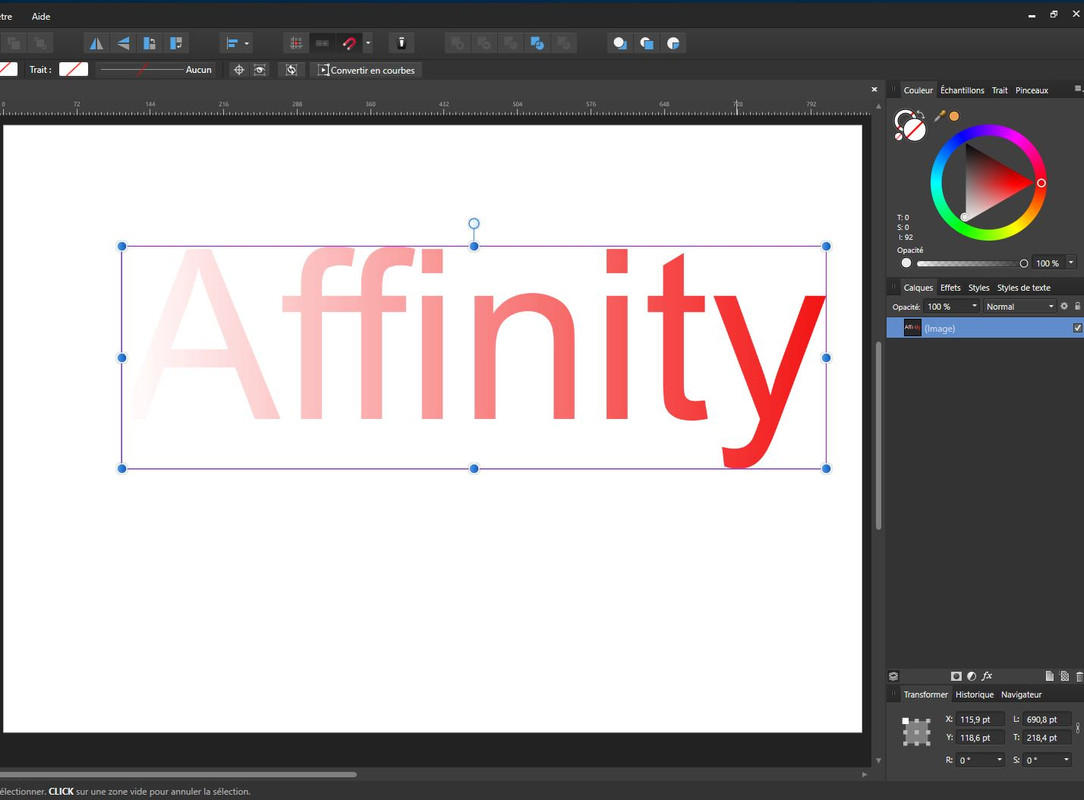The height and width of the screenshot is (800, 1084).
Task: Click the insert behind selection icon
Action: (x=620, y=44)
